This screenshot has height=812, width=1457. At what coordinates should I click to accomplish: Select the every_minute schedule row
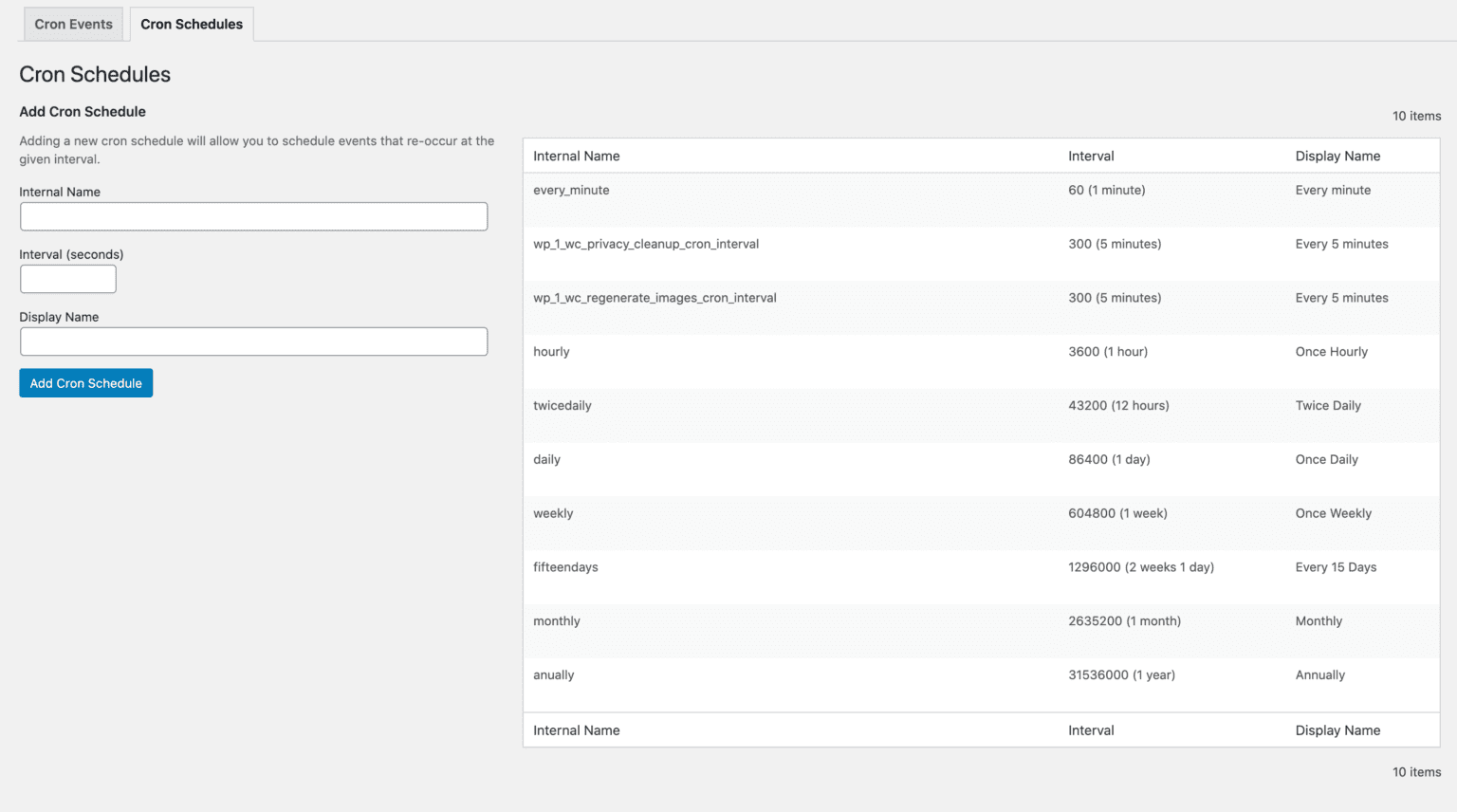click(x=572, y=190)
